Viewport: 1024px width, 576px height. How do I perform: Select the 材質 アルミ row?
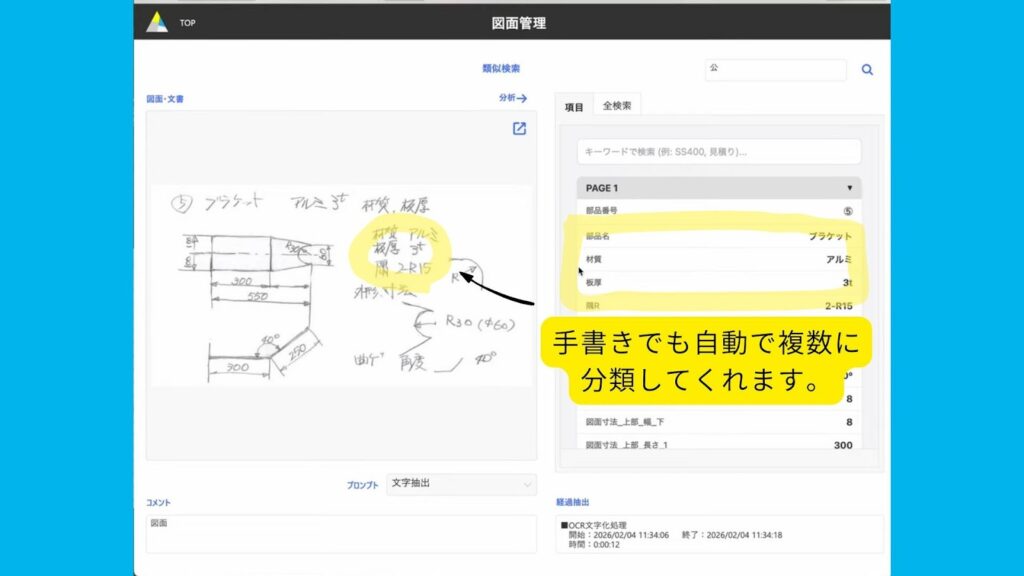click(x=718, y=259)
